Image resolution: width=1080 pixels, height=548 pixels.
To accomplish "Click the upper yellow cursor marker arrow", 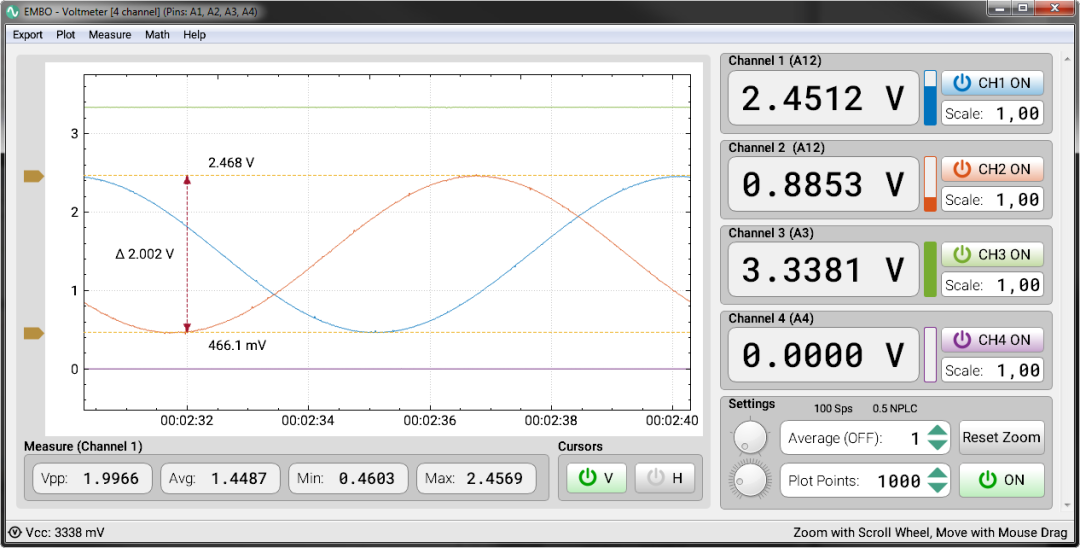I will (34, 176).
